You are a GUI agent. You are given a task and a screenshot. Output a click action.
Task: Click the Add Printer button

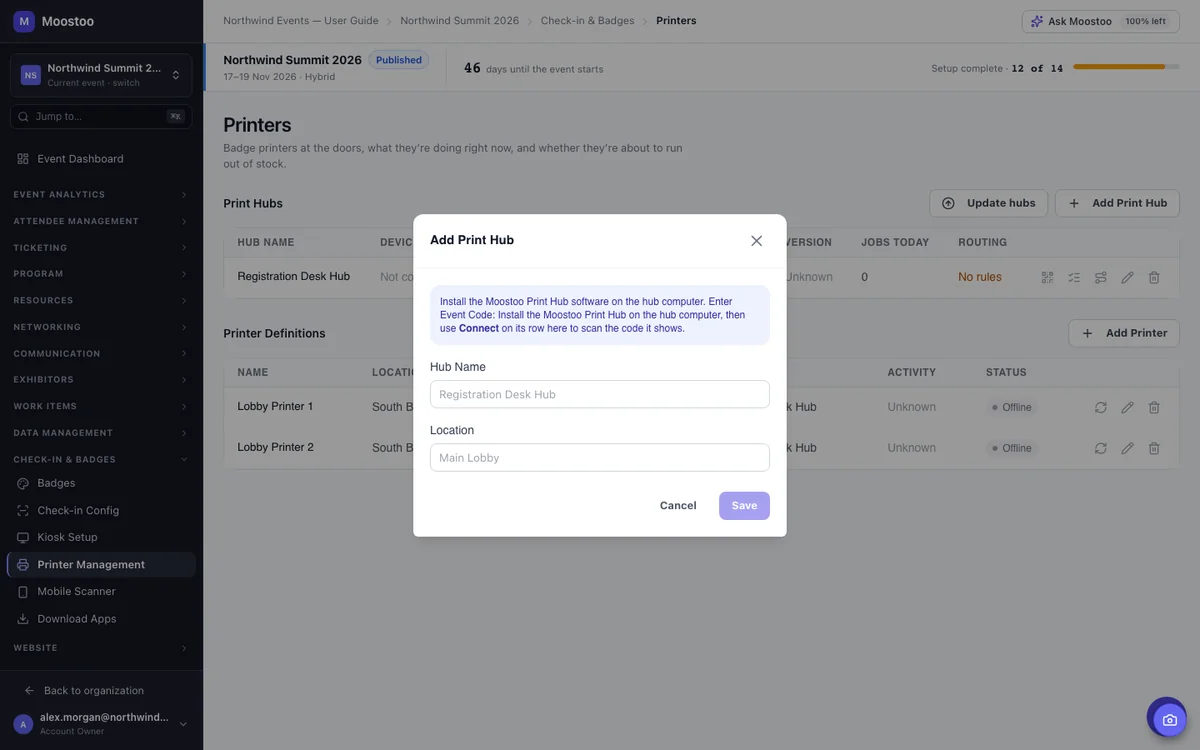(x=1124, y=333)
